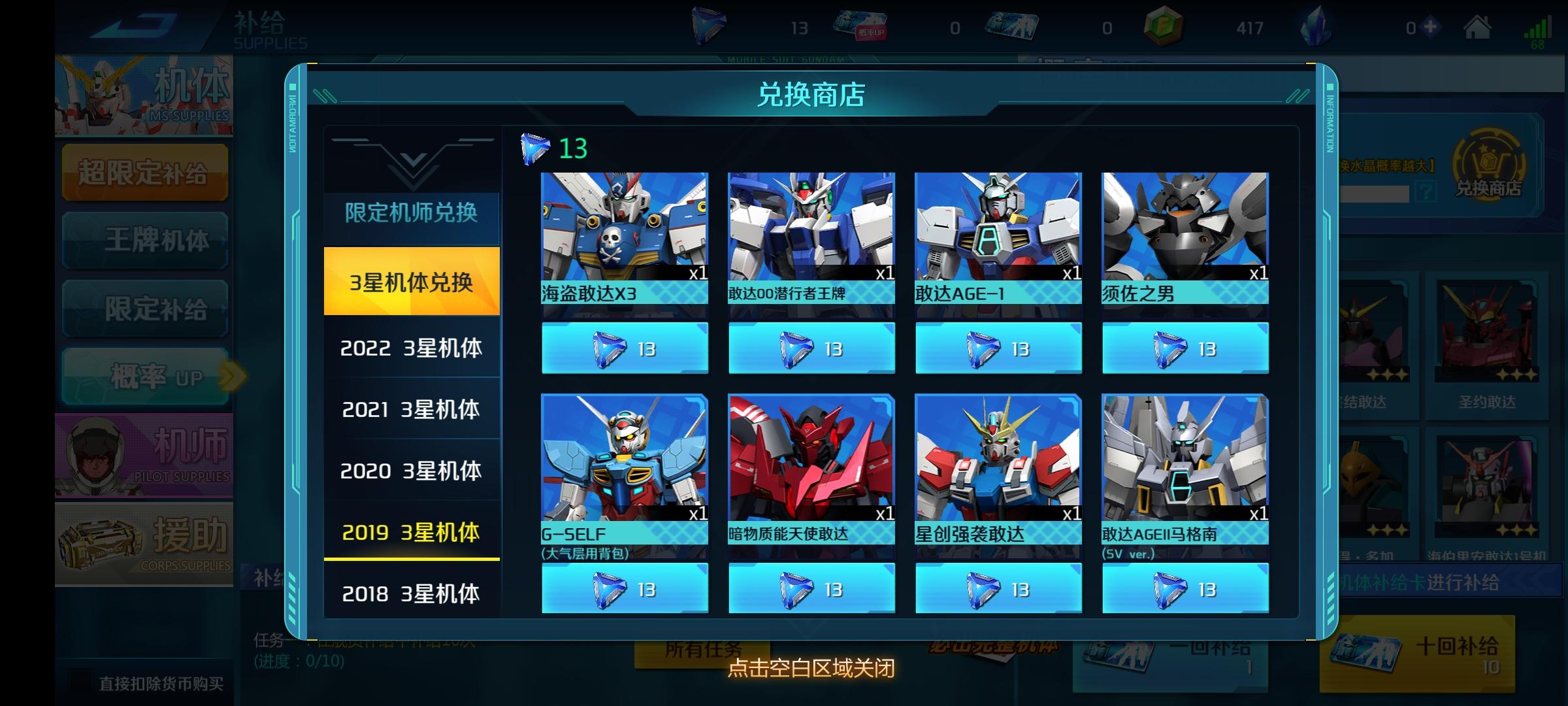Select the 2020 3星机体 tab
The width and height of the screenshot is (1568, 706).
[412, 470]
